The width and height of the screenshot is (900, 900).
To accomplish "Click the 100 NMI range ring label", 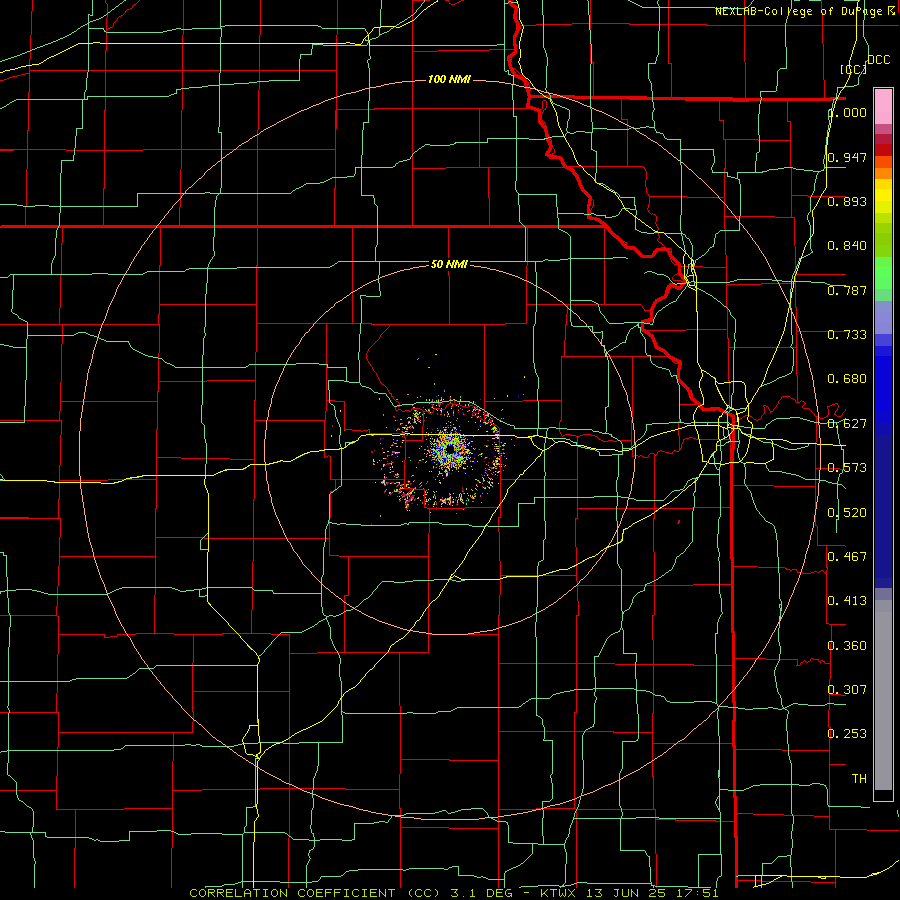I will [449, 79].
